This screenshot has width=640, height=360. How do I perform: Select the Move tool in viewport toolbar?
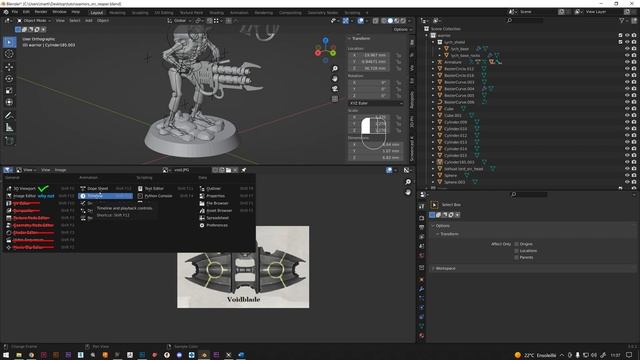point(9,67)
